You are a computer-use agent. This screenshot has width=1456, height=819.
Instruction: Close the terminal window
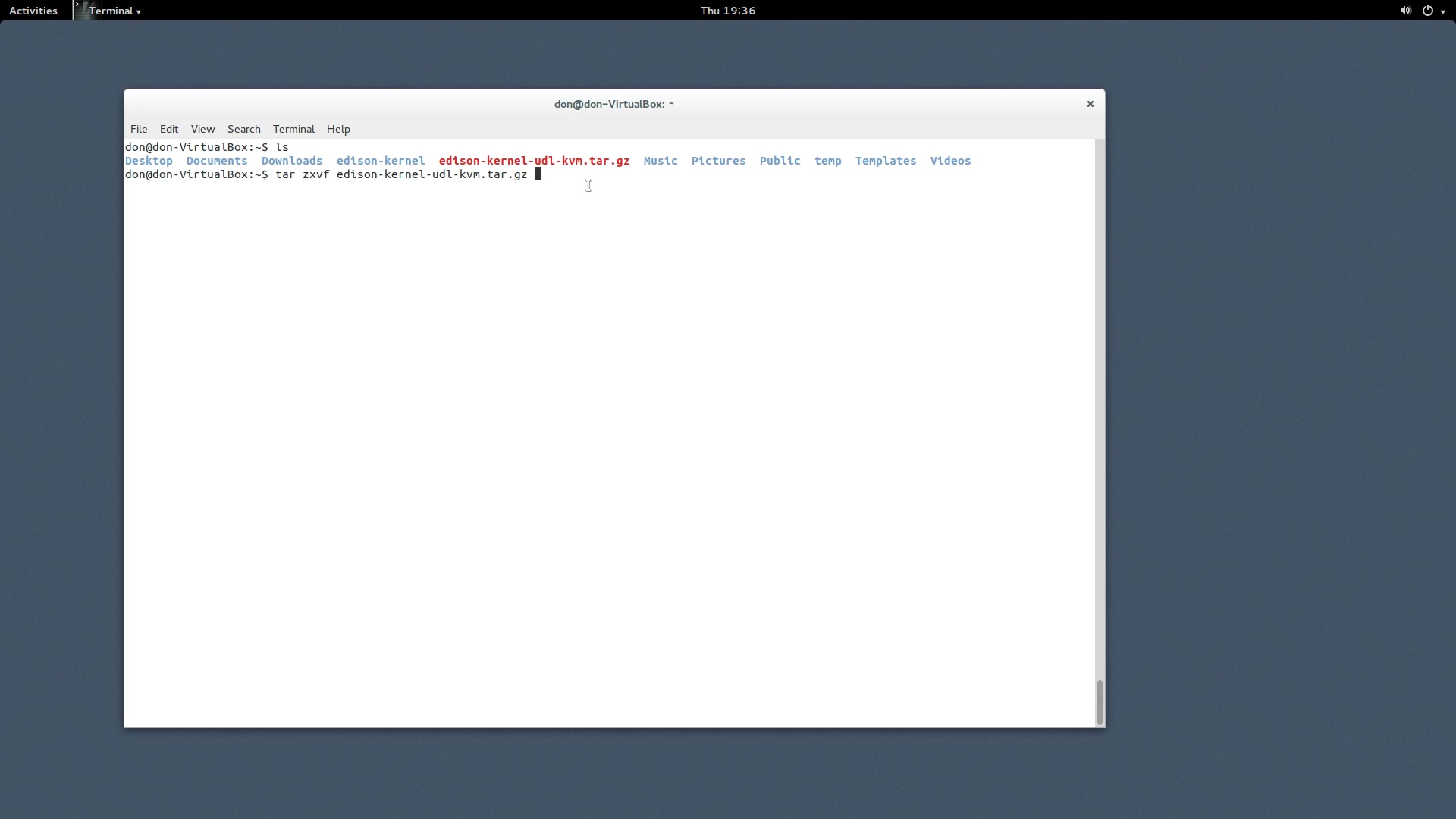(1090, 104)
